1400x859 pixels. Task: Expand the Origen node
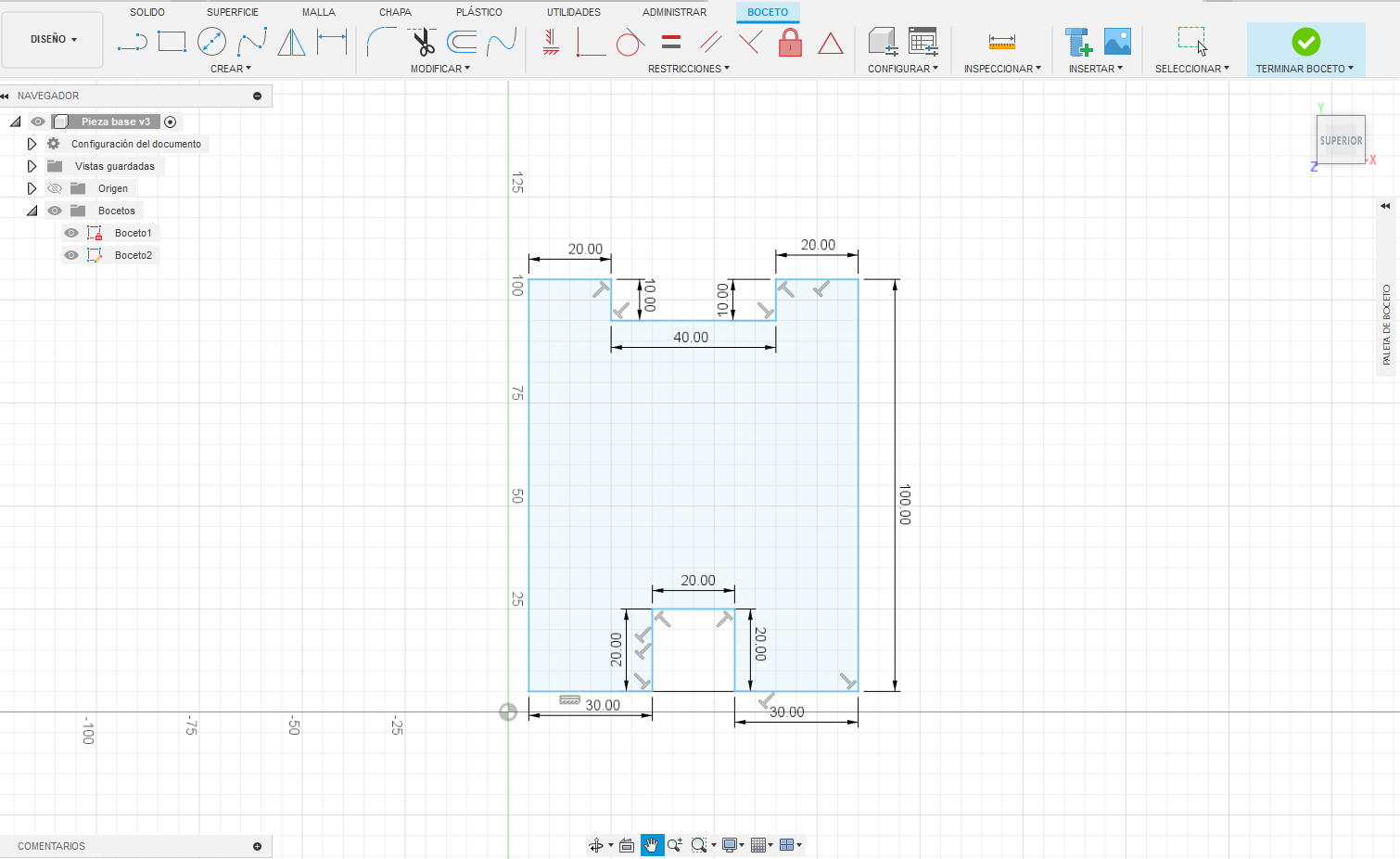(x=32, y=188)
